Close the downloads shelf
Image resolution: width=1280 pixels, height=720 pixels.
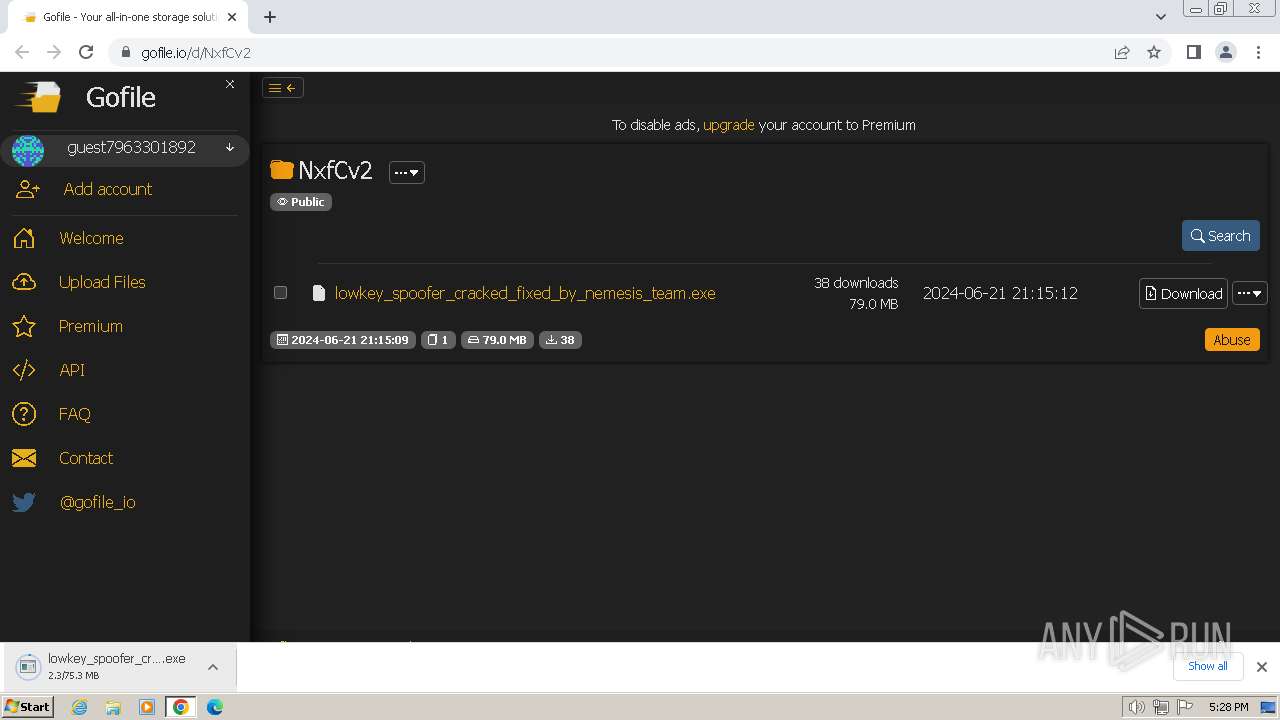click(x=1262, y=667)
